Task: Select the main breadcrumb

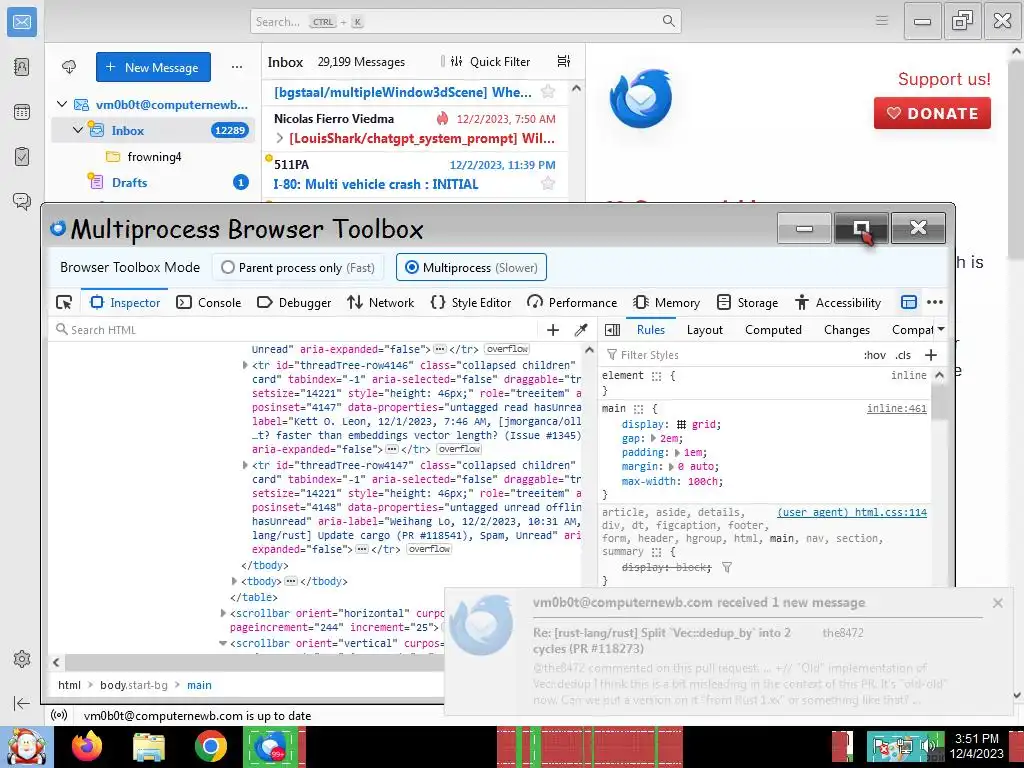Action: tap(199, 685)
